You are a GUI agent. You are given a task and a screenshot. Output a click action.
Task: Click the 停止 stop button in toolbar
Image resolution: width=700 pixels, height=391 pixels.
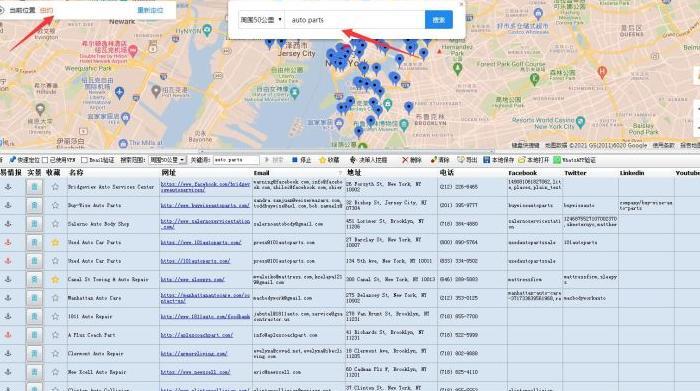coord(301,160)
